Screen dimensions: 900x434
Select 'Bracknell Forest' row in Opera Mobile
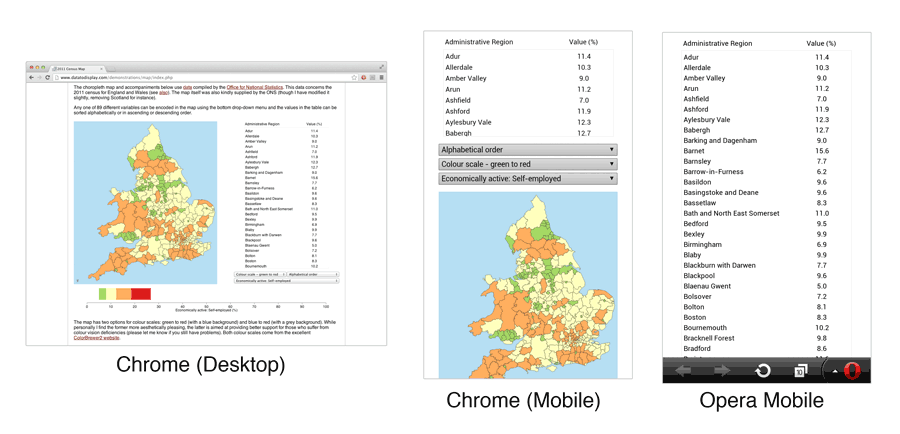coord(766,338)
